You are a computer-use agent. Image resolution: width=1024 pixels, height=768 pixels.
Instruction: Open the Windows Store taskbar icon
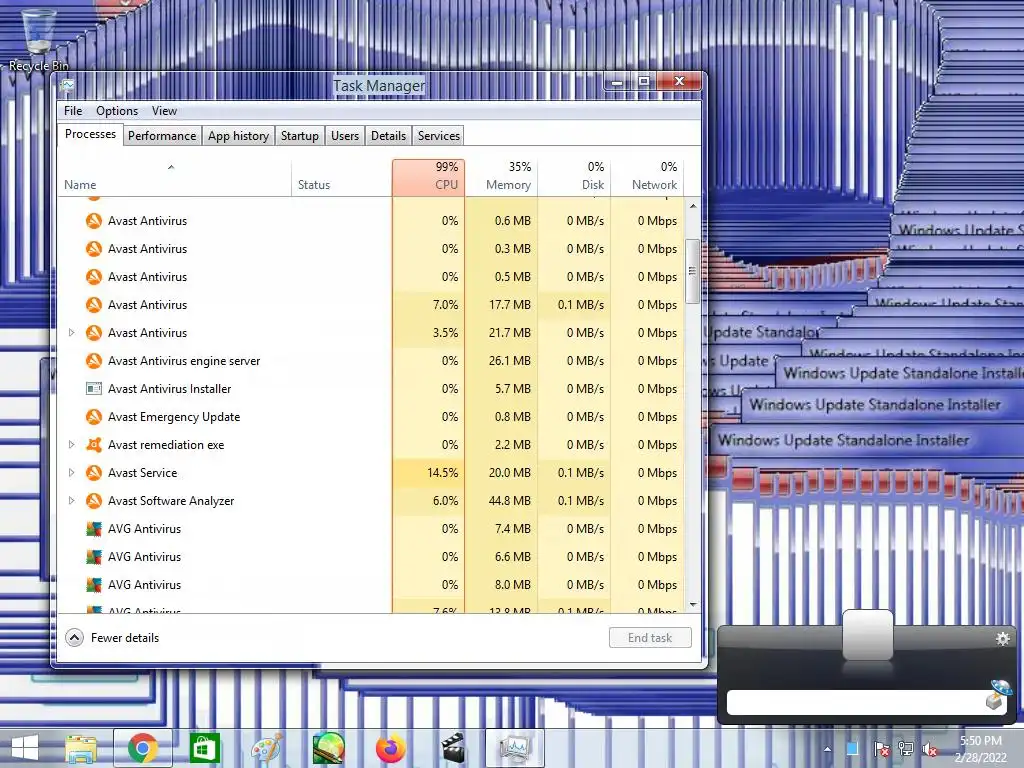204,748
